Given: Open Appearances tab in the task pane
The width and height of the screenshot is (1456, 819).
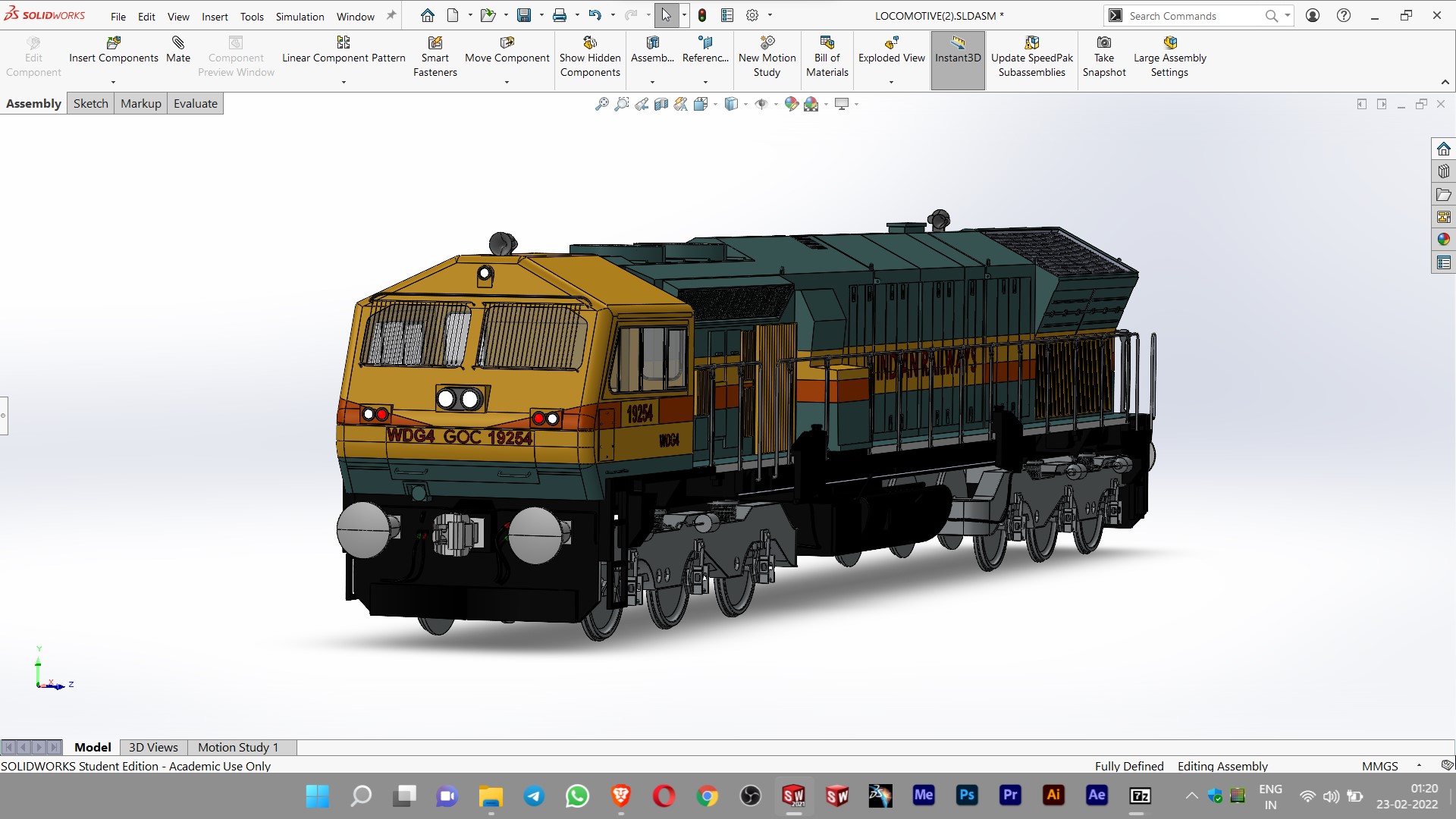Looking at the screenshot, I should pos(1444,240).
